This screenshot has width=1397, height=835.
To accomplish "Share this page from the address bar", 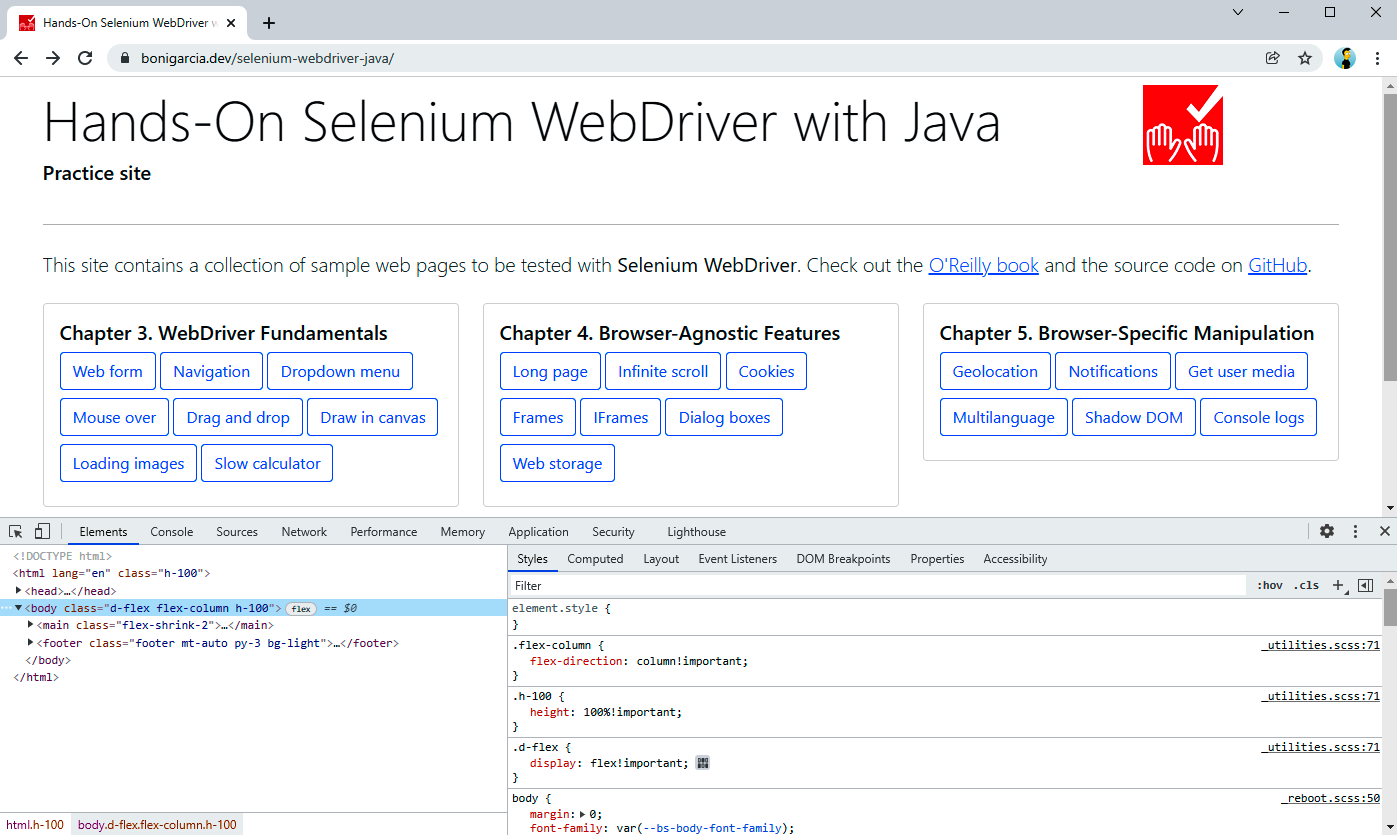I will click(1272, 58).
